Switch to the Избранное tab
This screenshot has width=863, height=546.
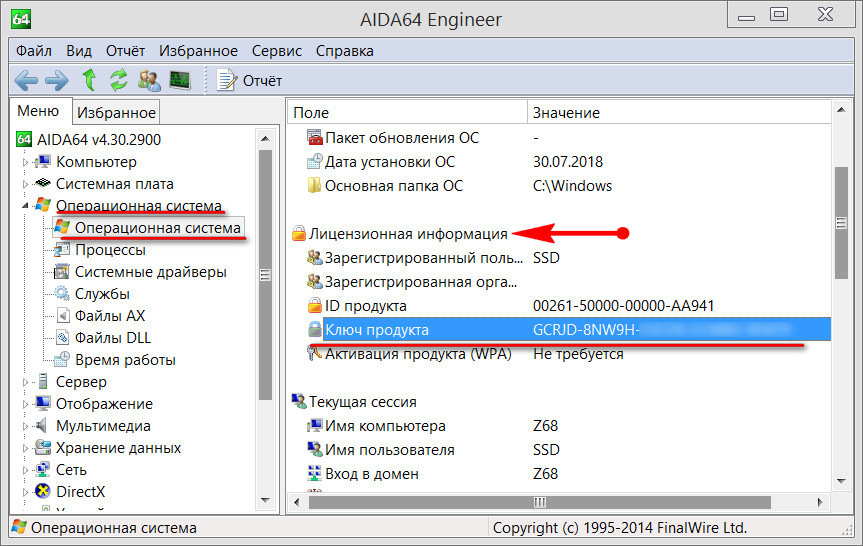coord(117,113)
